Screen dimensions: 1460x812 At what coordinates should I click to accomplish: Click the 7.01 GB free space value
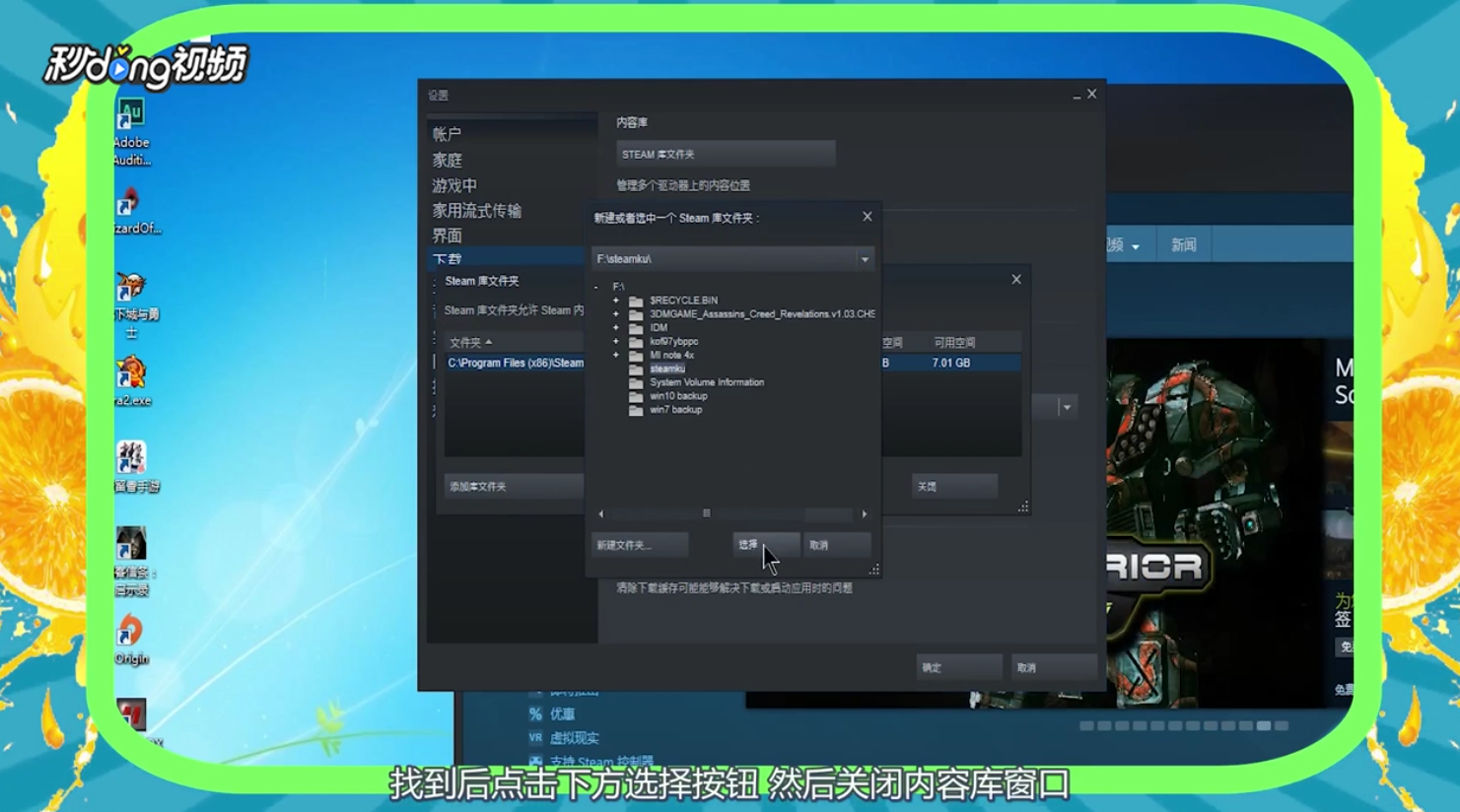[951, 364]
